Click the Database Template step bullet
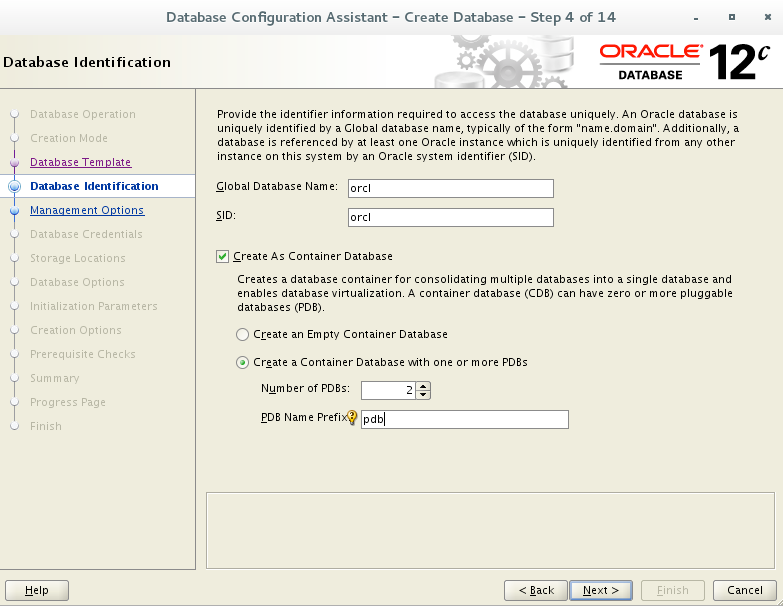 click(14, 163)
